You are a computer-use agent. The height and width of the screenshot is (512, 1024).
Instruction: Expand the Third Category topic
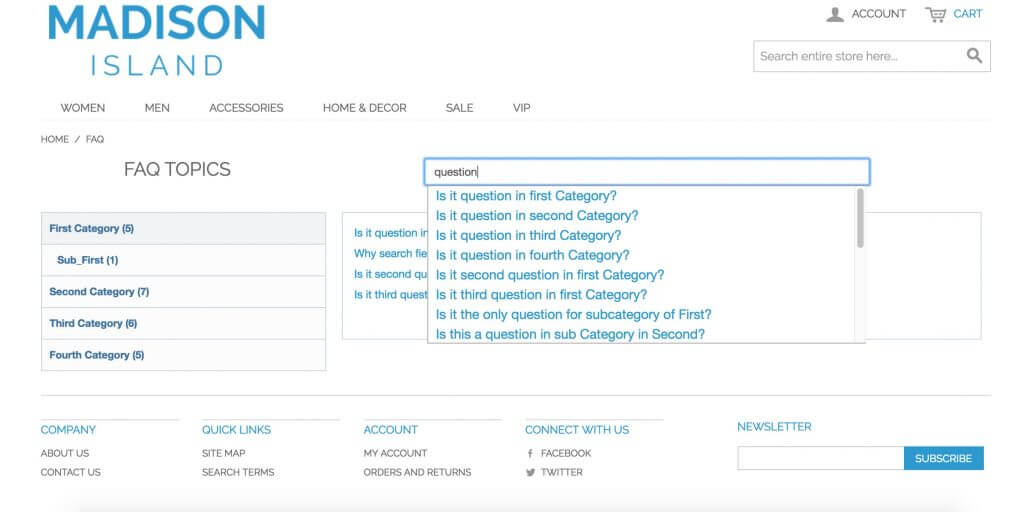[93, 324]
